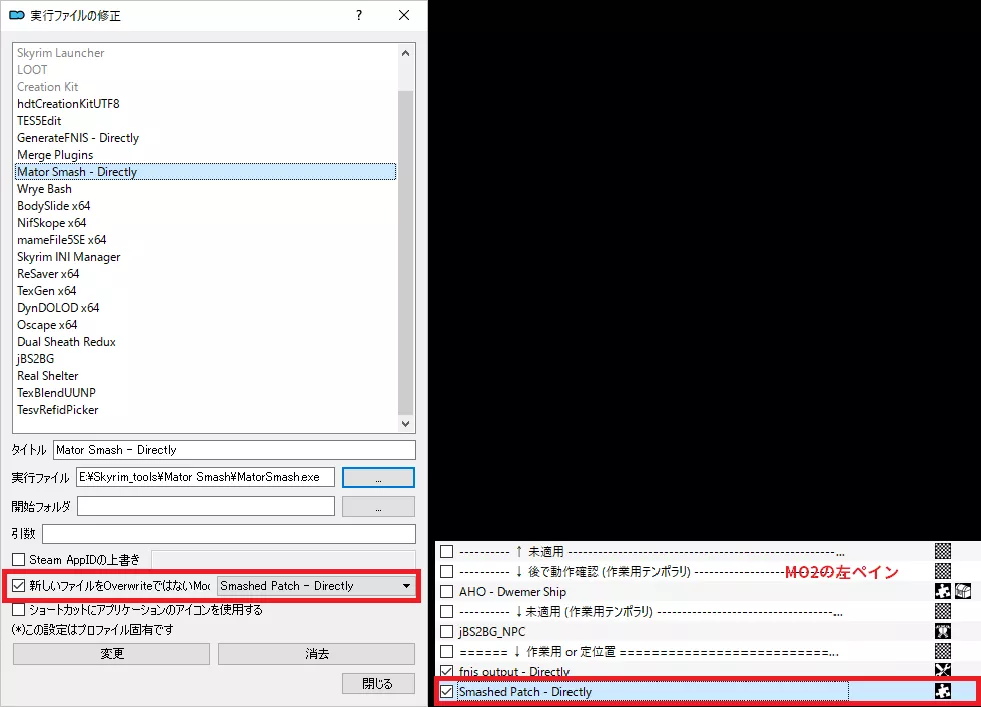981x707 pixels.
Task: Click the 開始フォルダ input field
Action: (205, 506)
